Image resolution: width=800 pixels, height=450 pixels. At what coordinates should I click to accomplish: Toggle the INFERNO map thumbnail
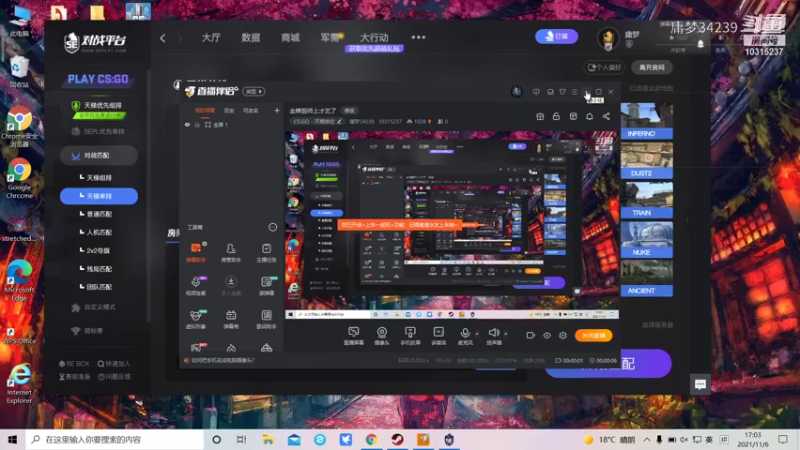tap(646, 121)
